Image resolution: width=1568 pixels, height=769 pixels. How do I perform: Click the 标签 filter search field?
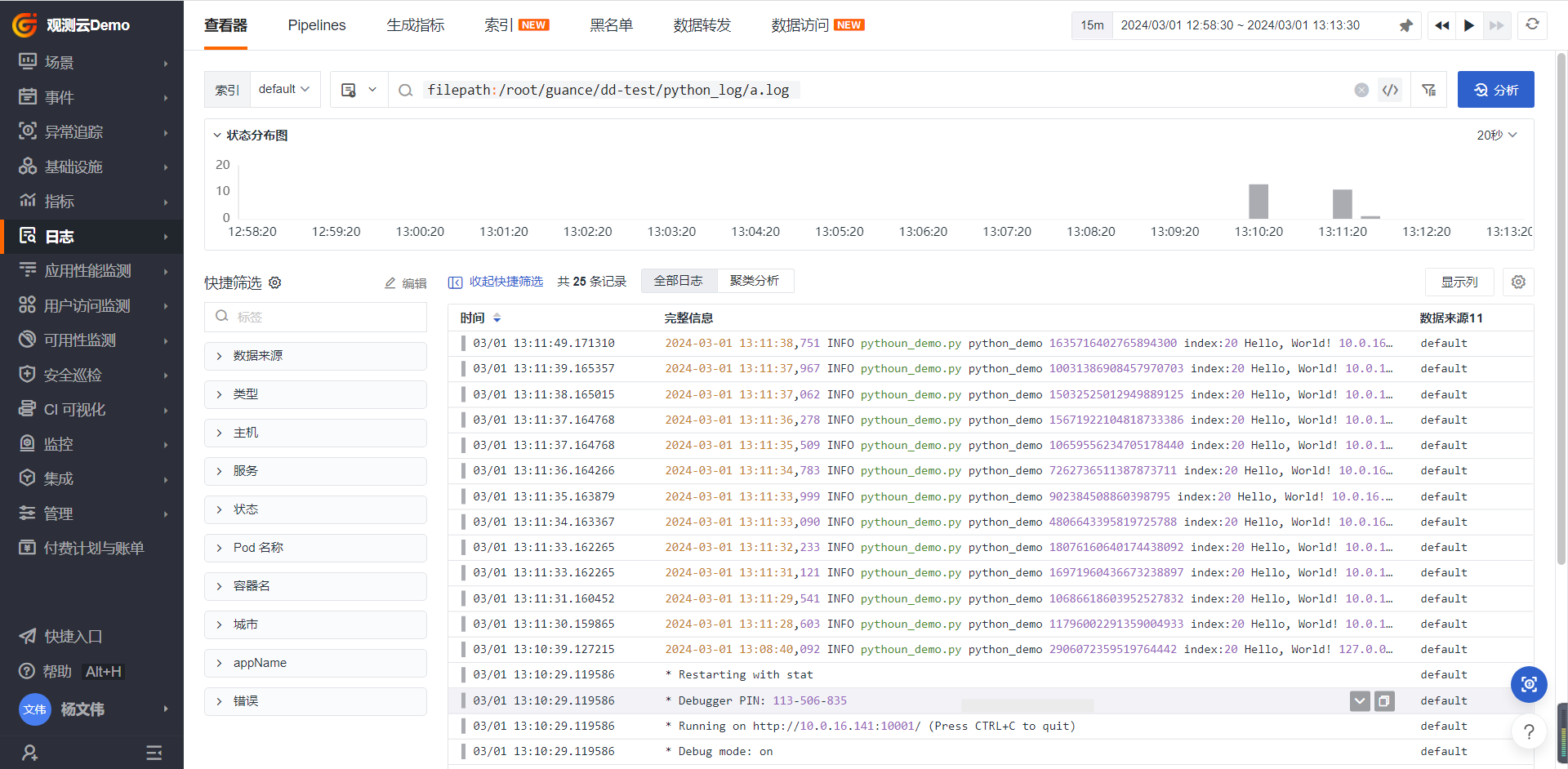pyautogui.click(x=315, y=317)
